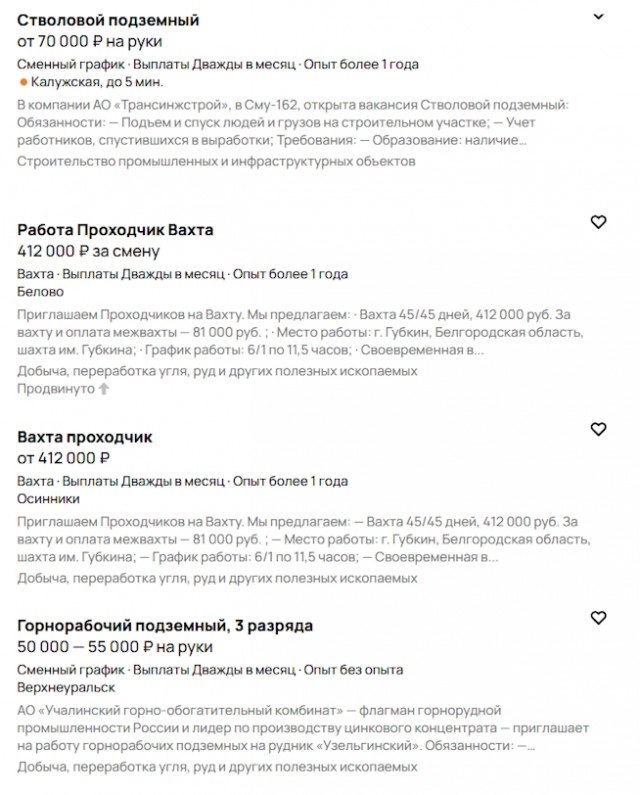Click salary 50 000 — 55 000 ₽ на руки

[115, 647]
